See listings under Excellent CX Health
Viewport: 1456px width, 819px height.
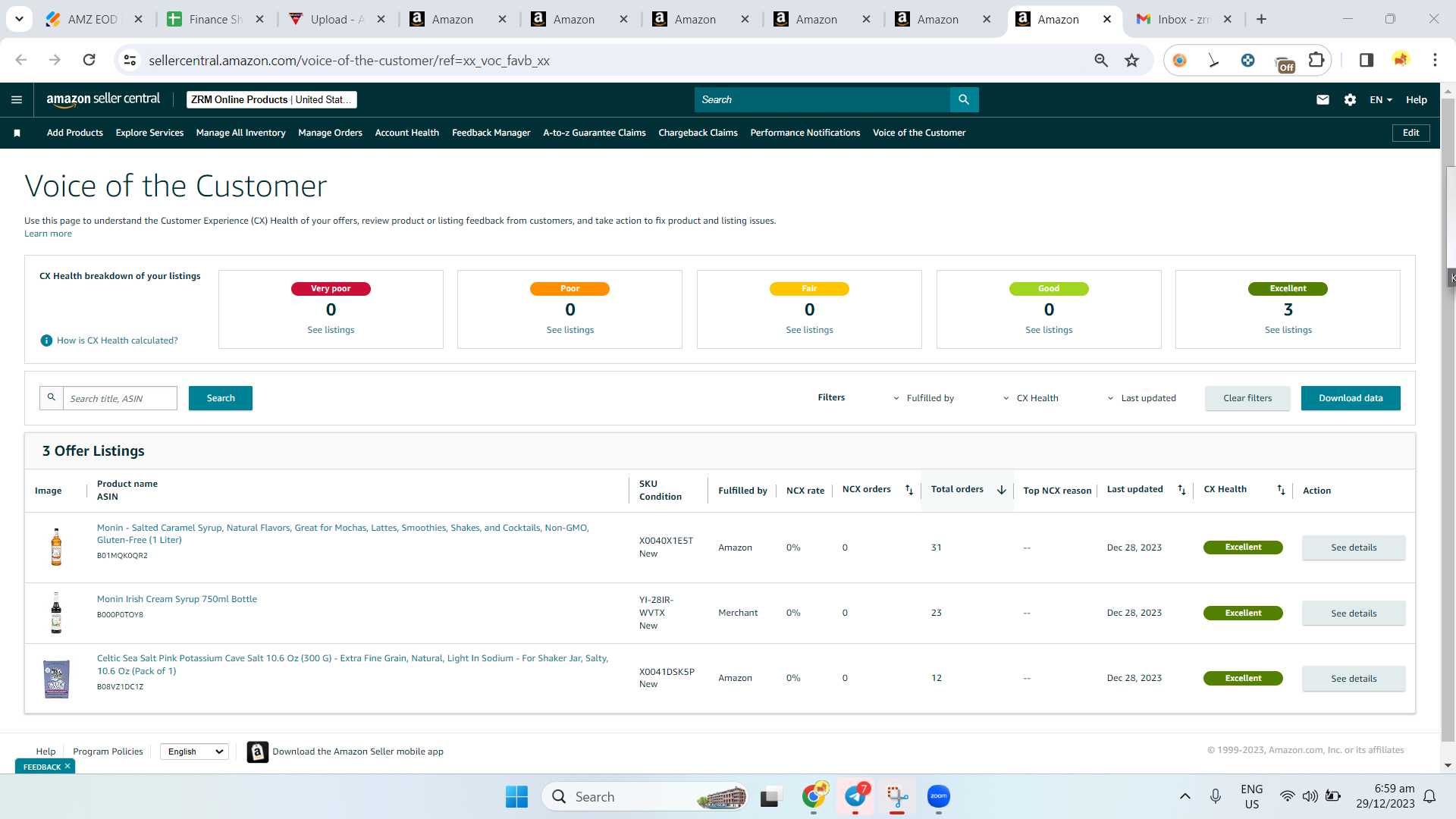click(x=1288, y=330)
